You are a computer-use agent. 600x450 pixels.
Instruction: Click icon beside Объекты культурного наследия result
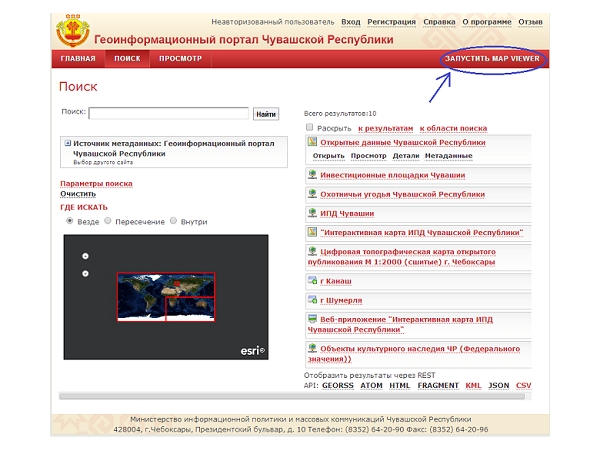(x=312, y=348)
